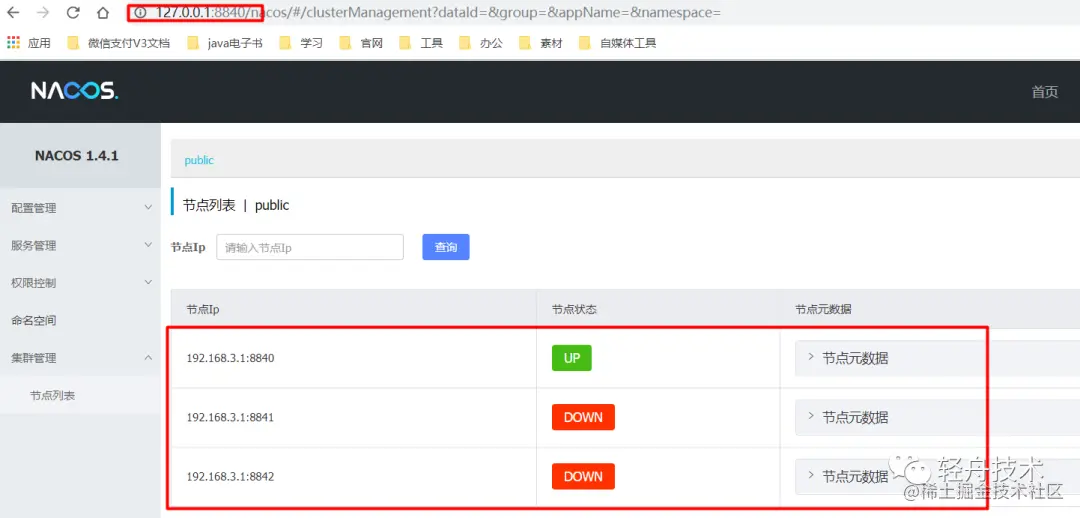This screenshot has height=518, width=1080.
Task: Select the public namespace link
Action: (x=199, y=160)
